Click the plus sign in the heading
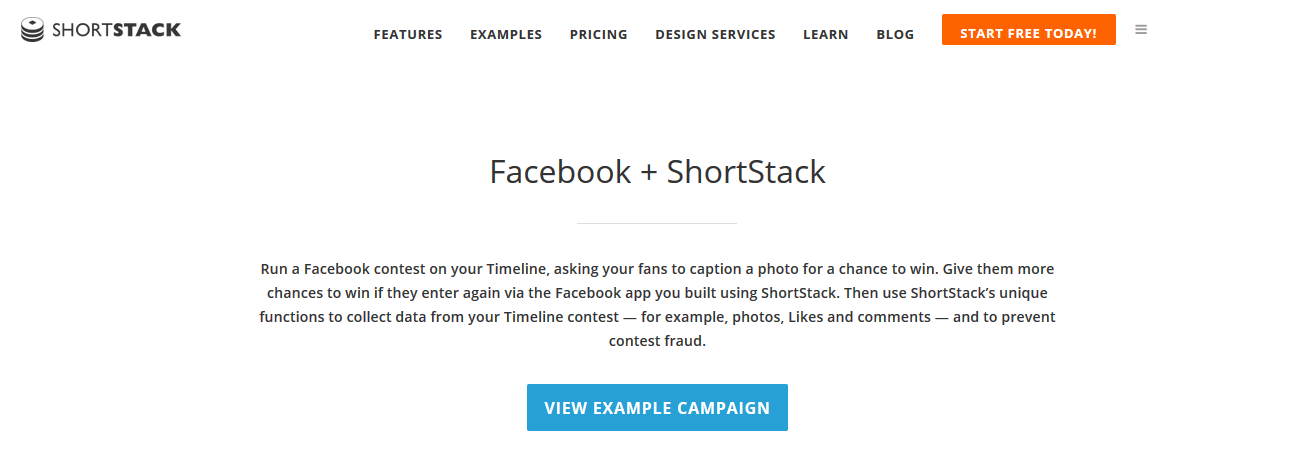The image size is (1304, 449). point(649,173)
